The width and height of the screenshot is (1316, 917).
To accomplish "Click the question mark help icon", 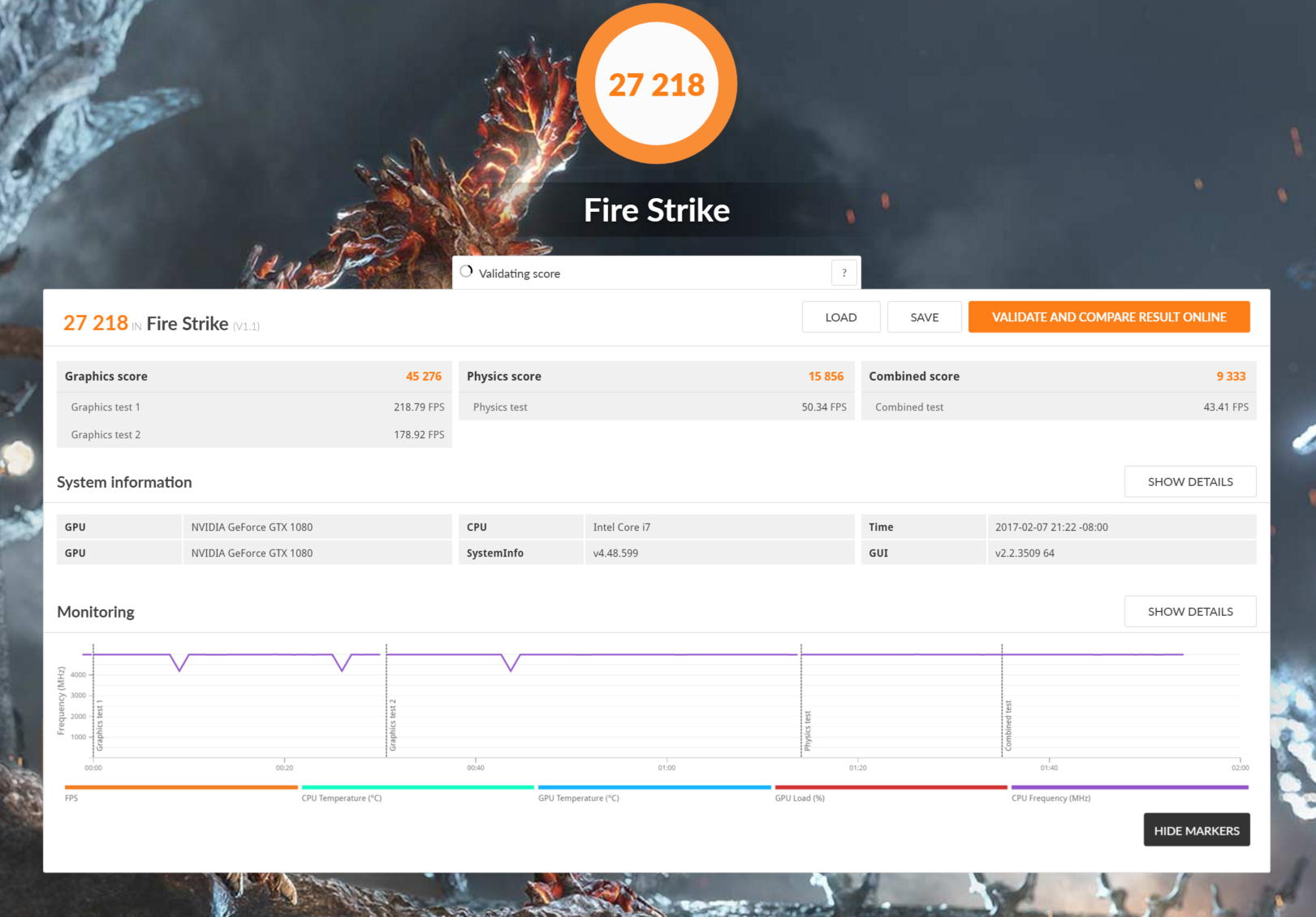I will pos(844,273).
